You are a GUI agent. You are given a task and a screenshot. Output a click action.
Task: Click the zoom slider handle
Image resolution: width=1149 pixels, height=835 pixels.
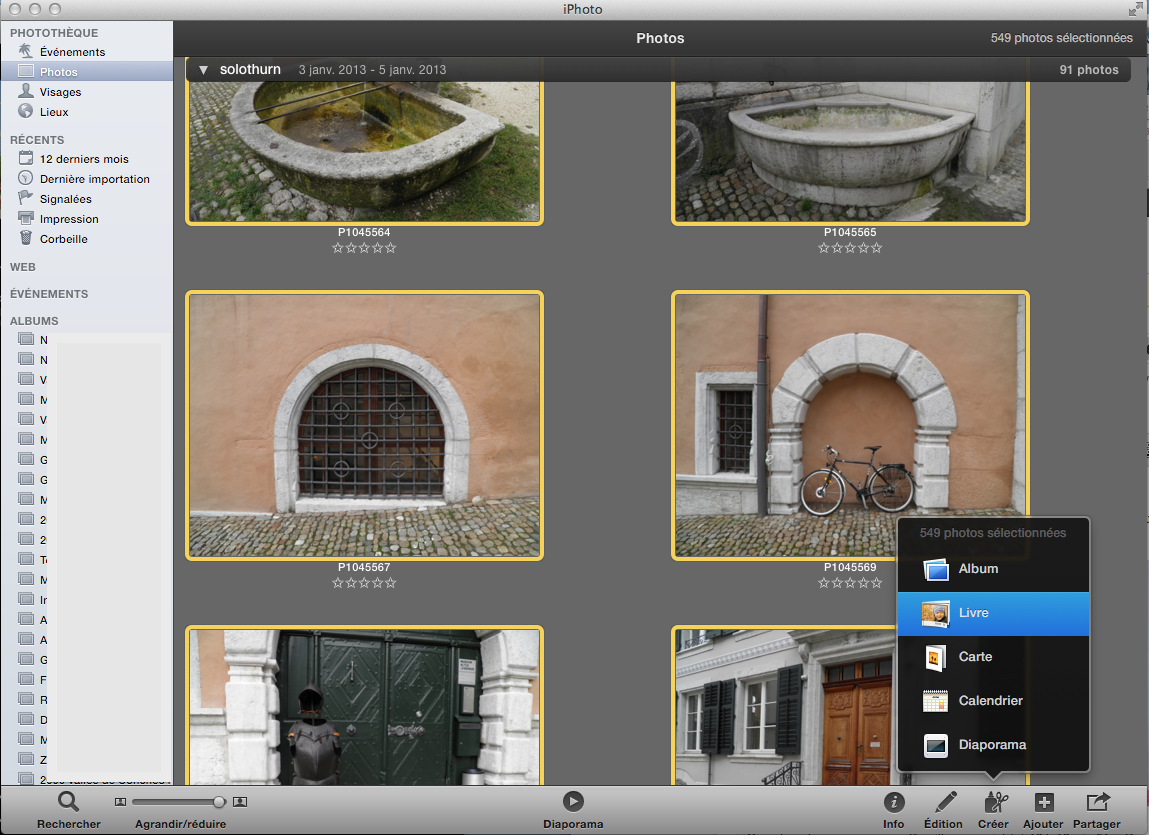click(x=219, y=802)
